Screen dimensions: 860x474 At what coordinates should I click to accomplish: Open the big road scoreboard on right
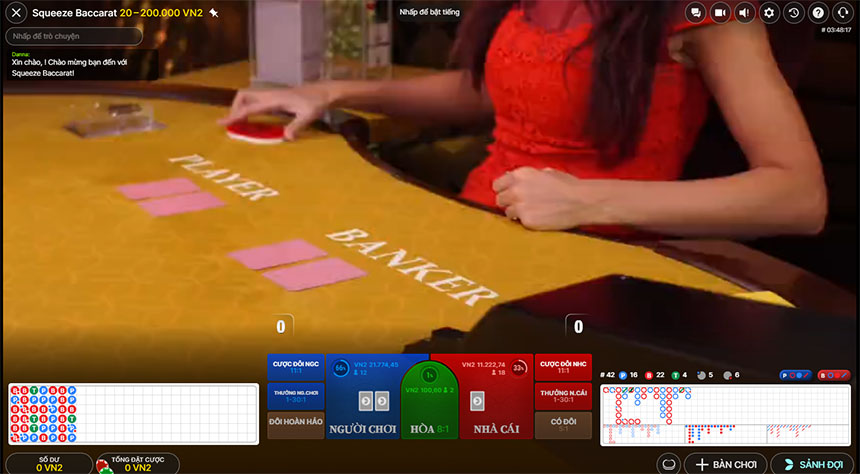click(726, 415)
